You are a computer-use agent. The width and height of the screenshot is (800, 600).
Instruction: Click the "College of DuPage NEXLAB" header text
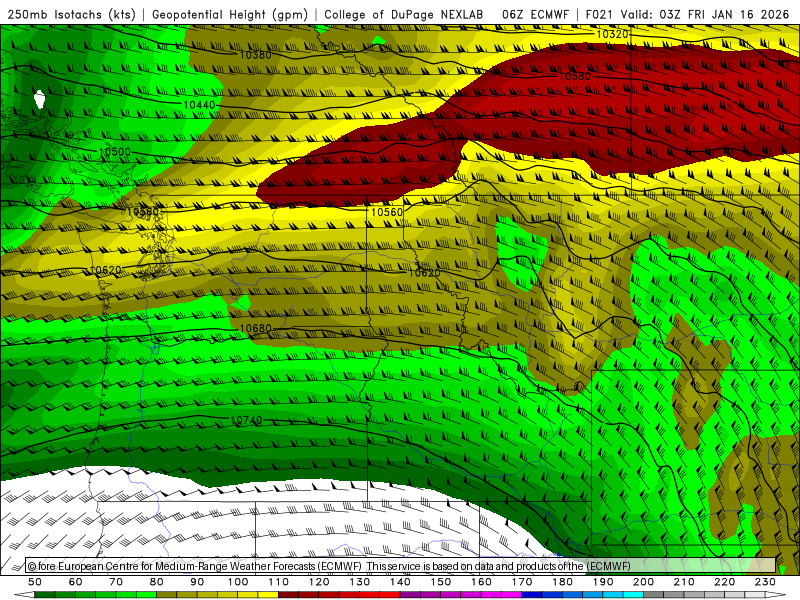tap(404, 14)
